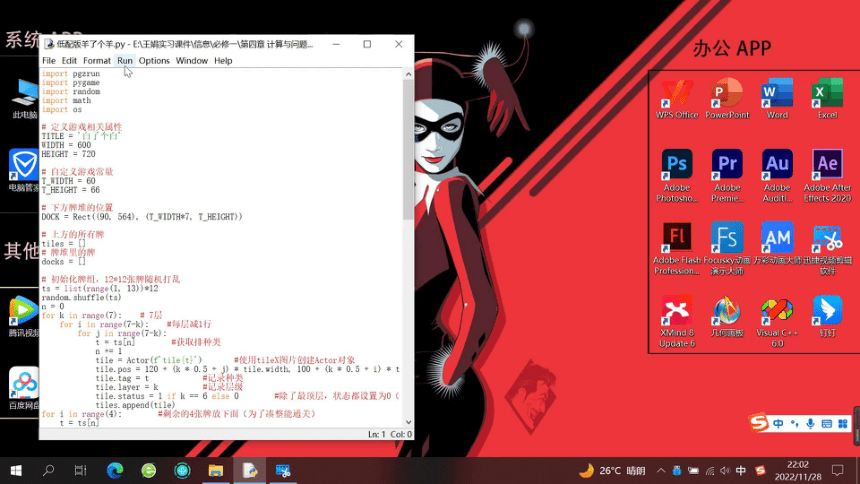Toggle tray IME language indicator 中
Screen dimensions: 860x484
pyautogui.click(x=741, y=470)
